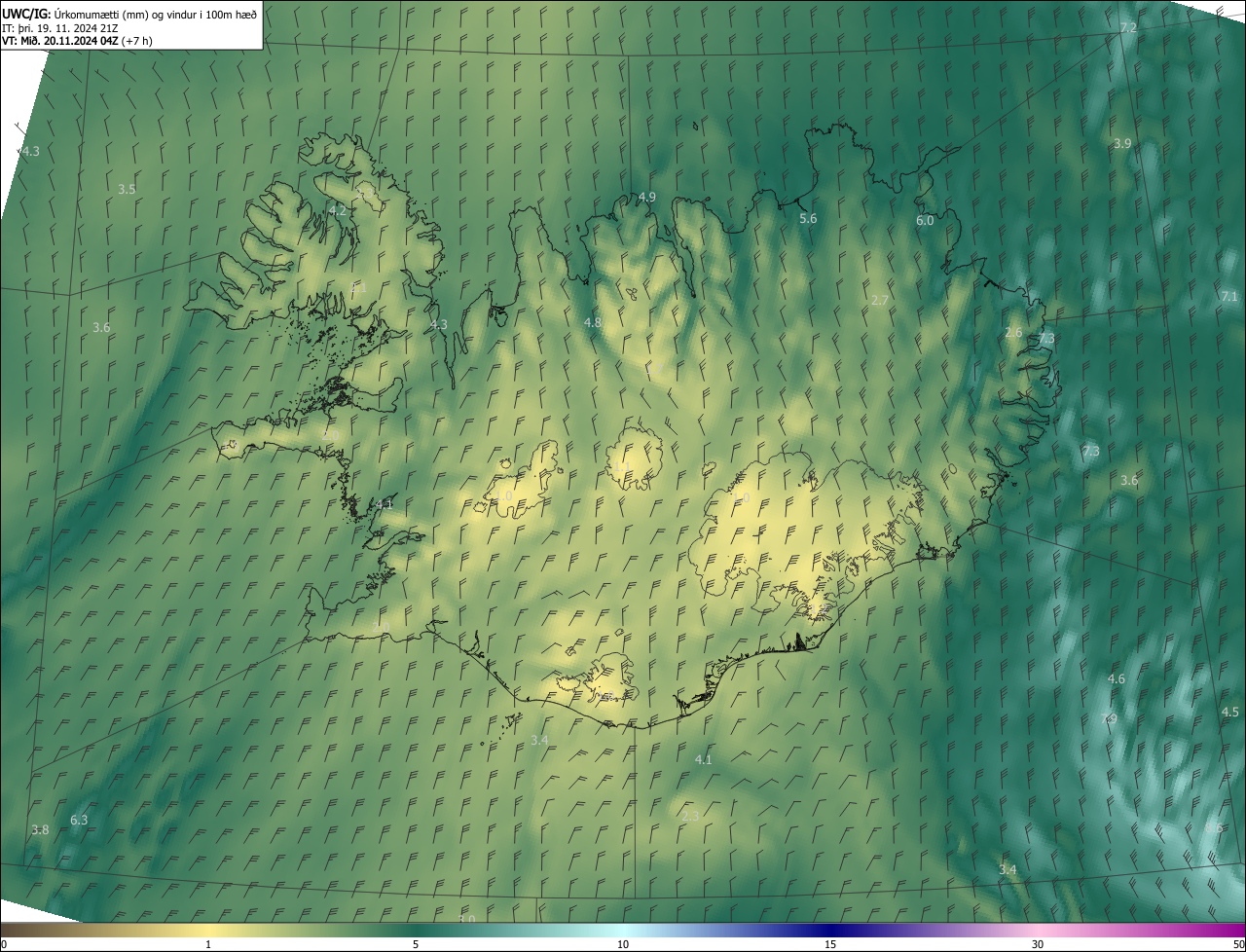Click the 7.2 value label

(1128, 27)
